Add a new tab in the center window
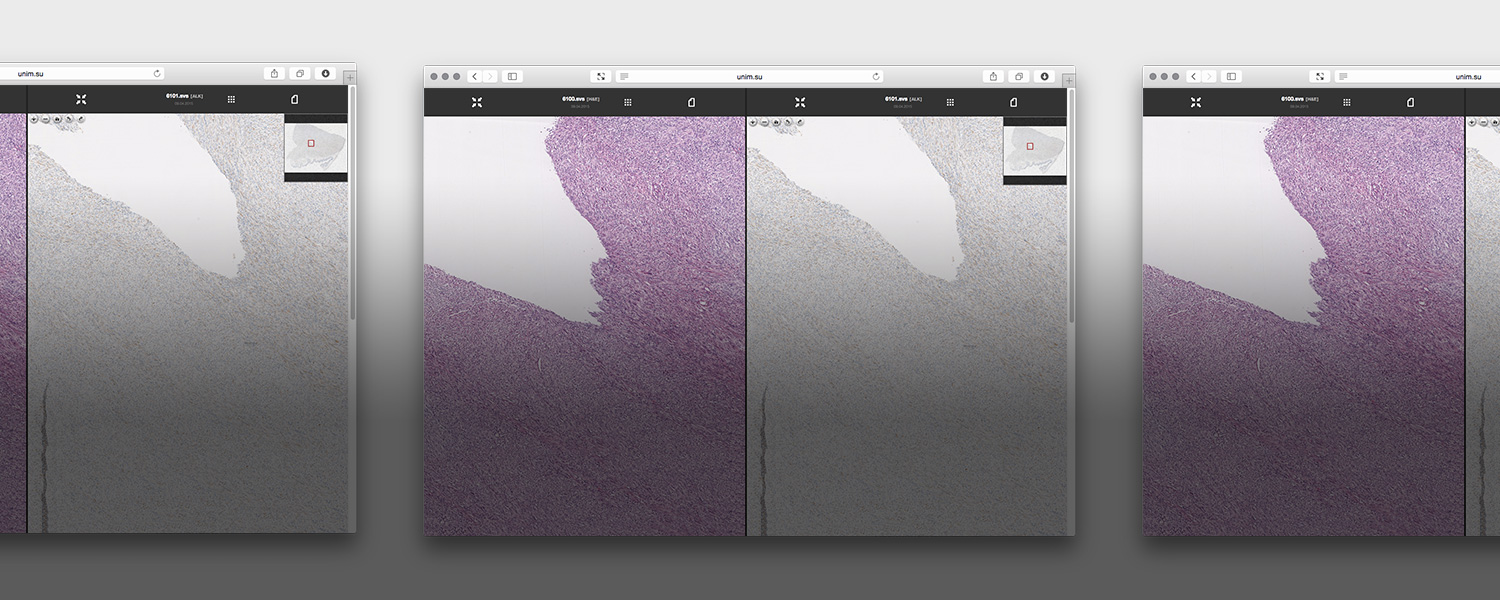Image resolution: width=1500 pixels, height=600 pixels. (x=1069, y=78)
